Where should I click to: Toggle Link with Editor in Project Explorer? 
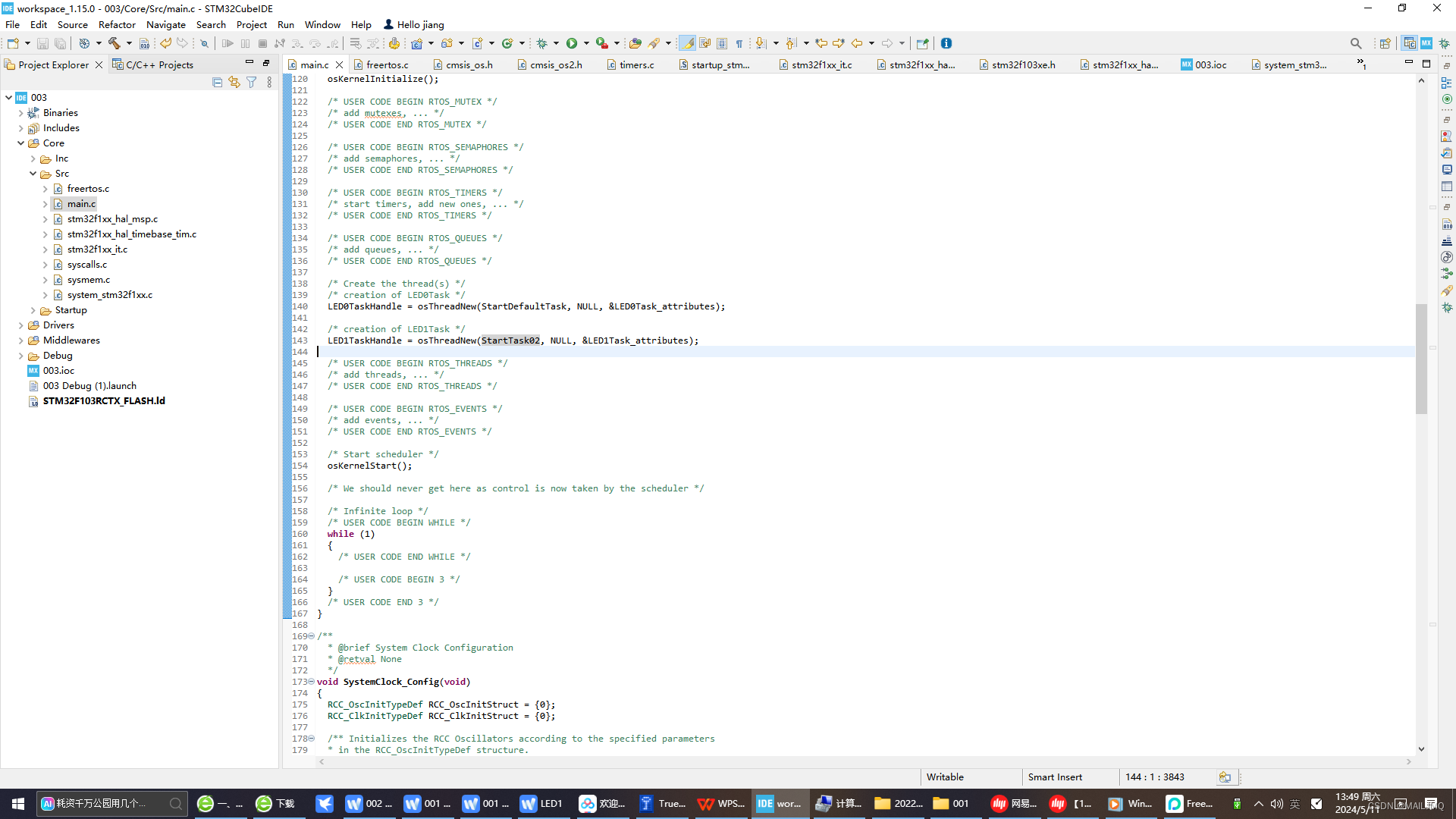[234, 82]
